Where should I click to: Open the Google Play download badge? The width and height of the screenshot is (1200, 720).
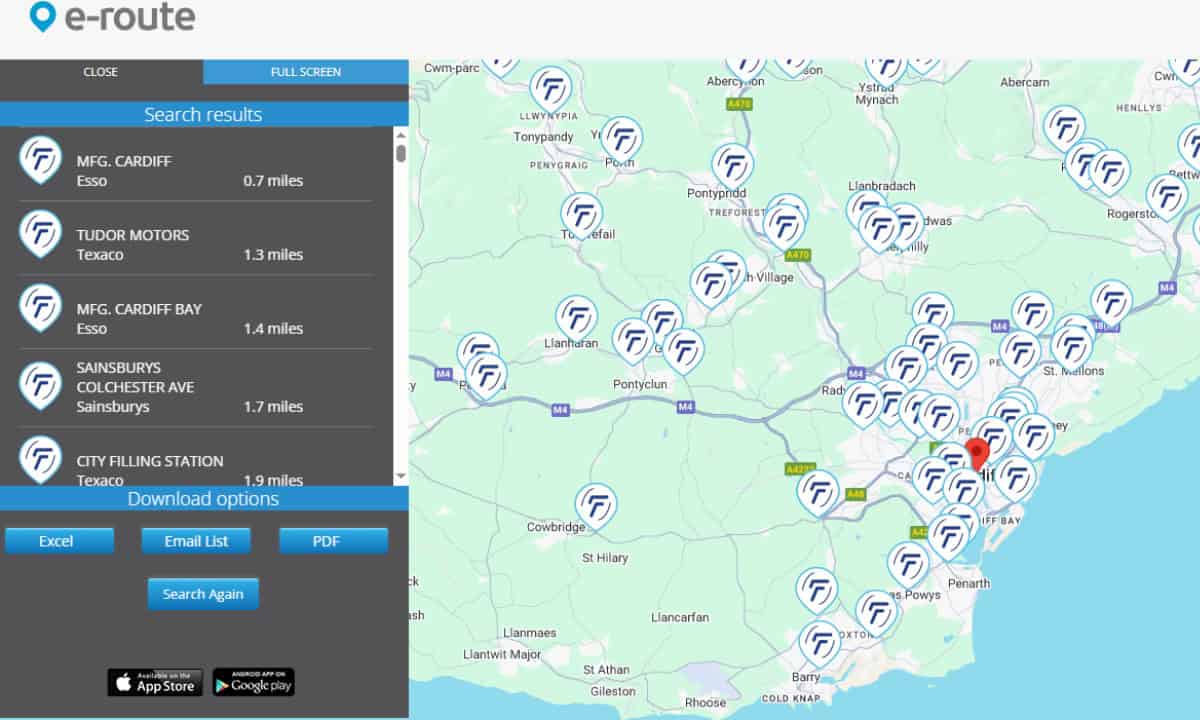[253, 682]
